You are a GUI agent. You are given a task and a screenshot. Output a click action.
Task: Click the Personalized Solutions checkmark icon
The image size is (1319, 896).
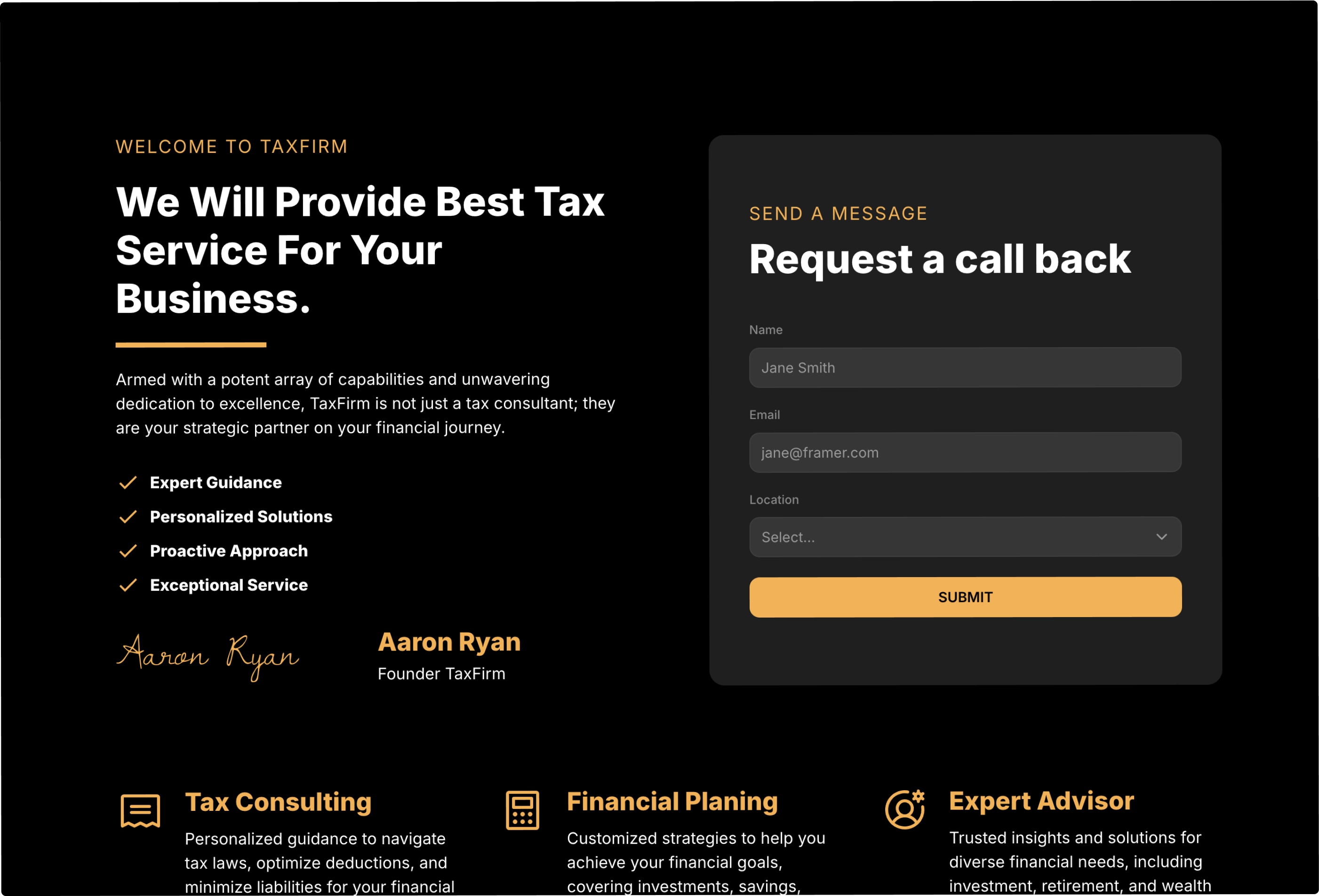click(128, 517)
